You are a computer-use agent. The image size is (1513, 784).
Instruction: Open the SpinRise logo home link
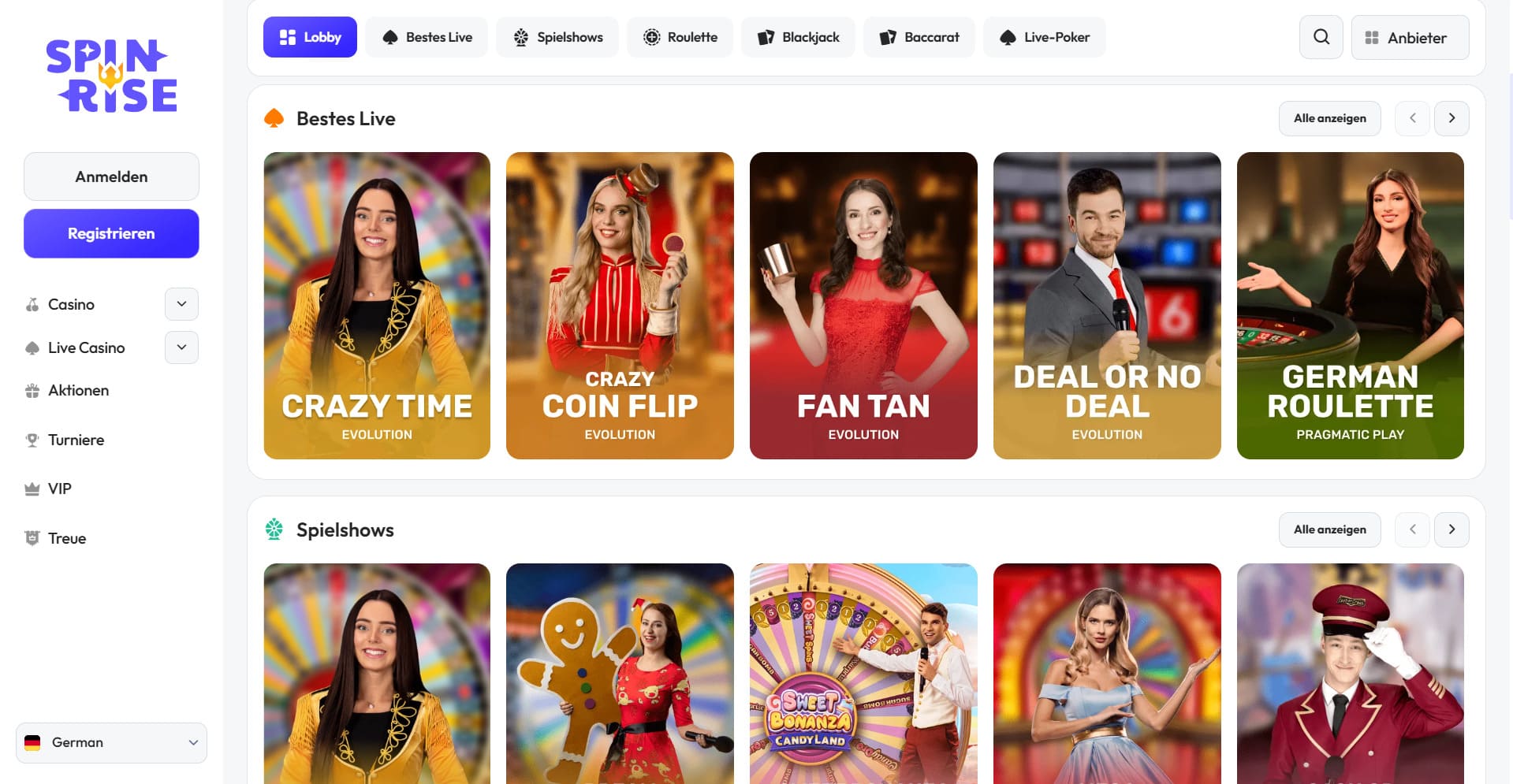click(111, 76)
